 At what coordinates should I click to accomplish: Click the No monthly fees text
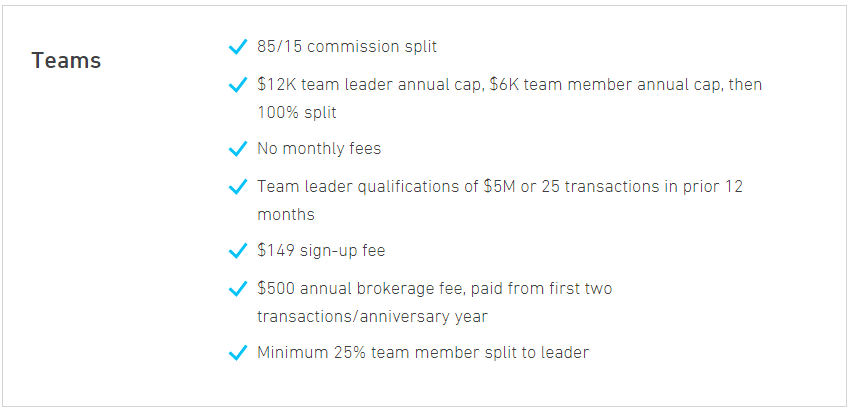319,148
